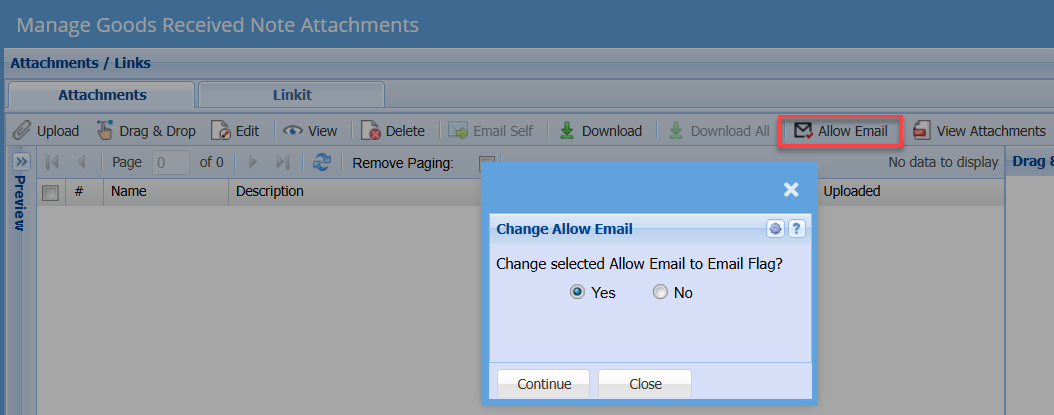Click the Upload paperclip icon
This screenshot has height=415, width=1054.
click(21, 131)
